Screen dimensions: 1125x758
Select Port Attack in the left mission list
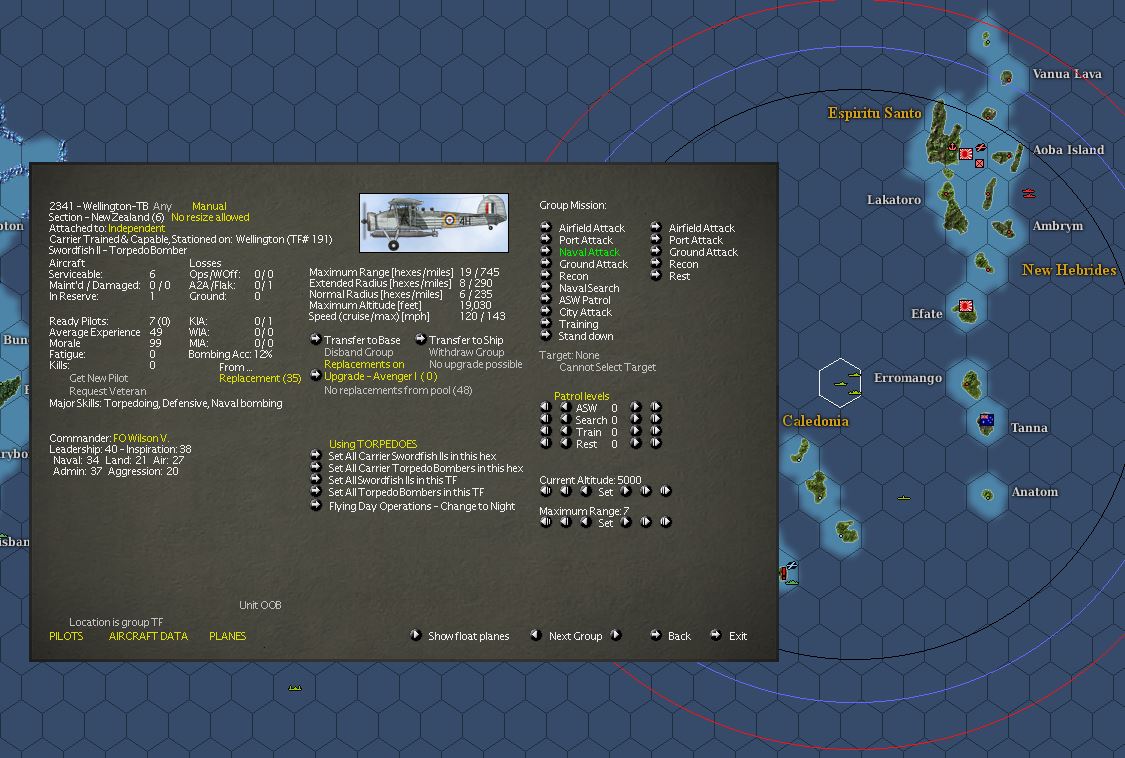tap(585, 240)
